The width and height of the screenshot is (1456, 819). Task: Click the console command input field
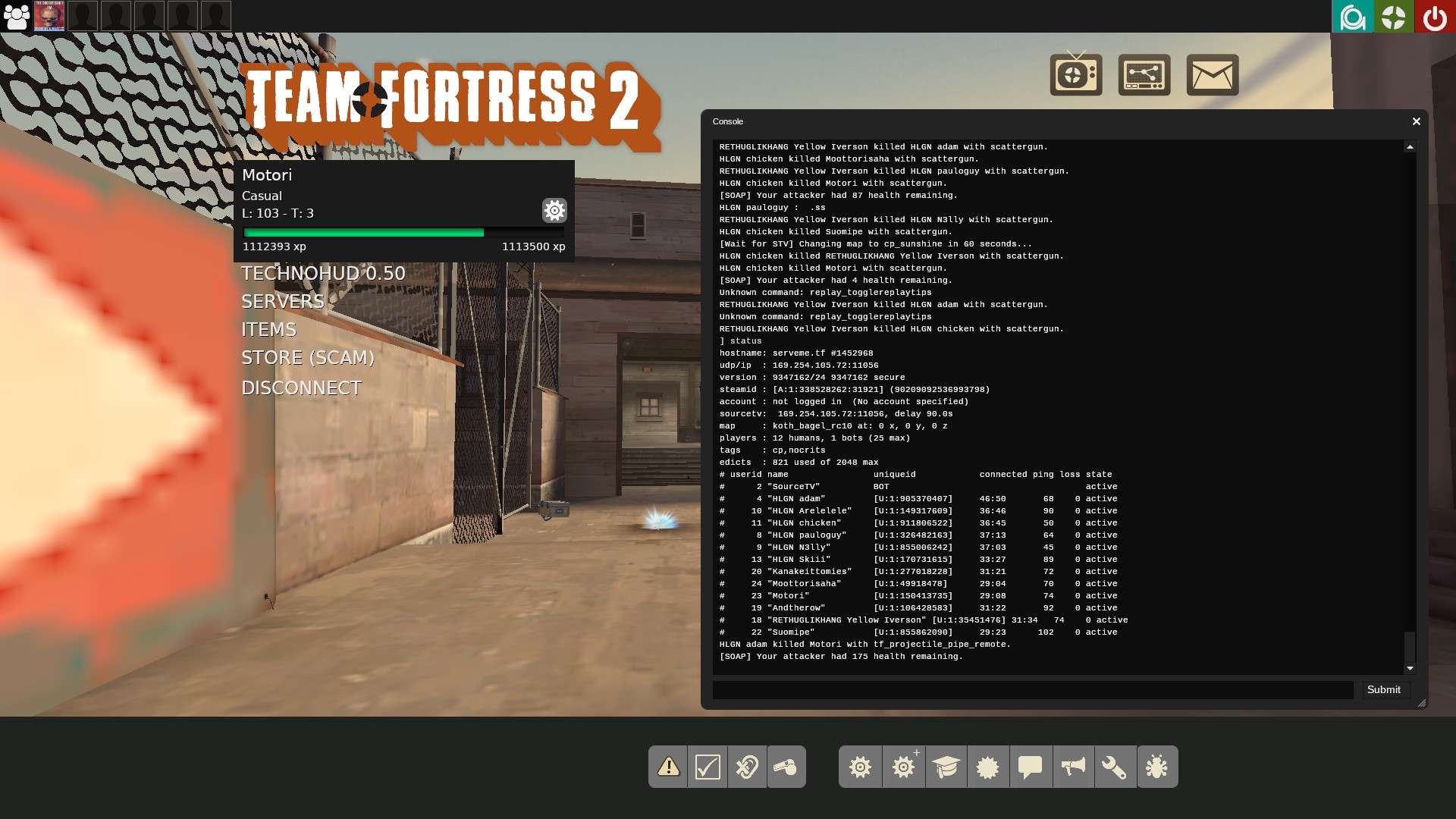click(x=1032, y=689)
